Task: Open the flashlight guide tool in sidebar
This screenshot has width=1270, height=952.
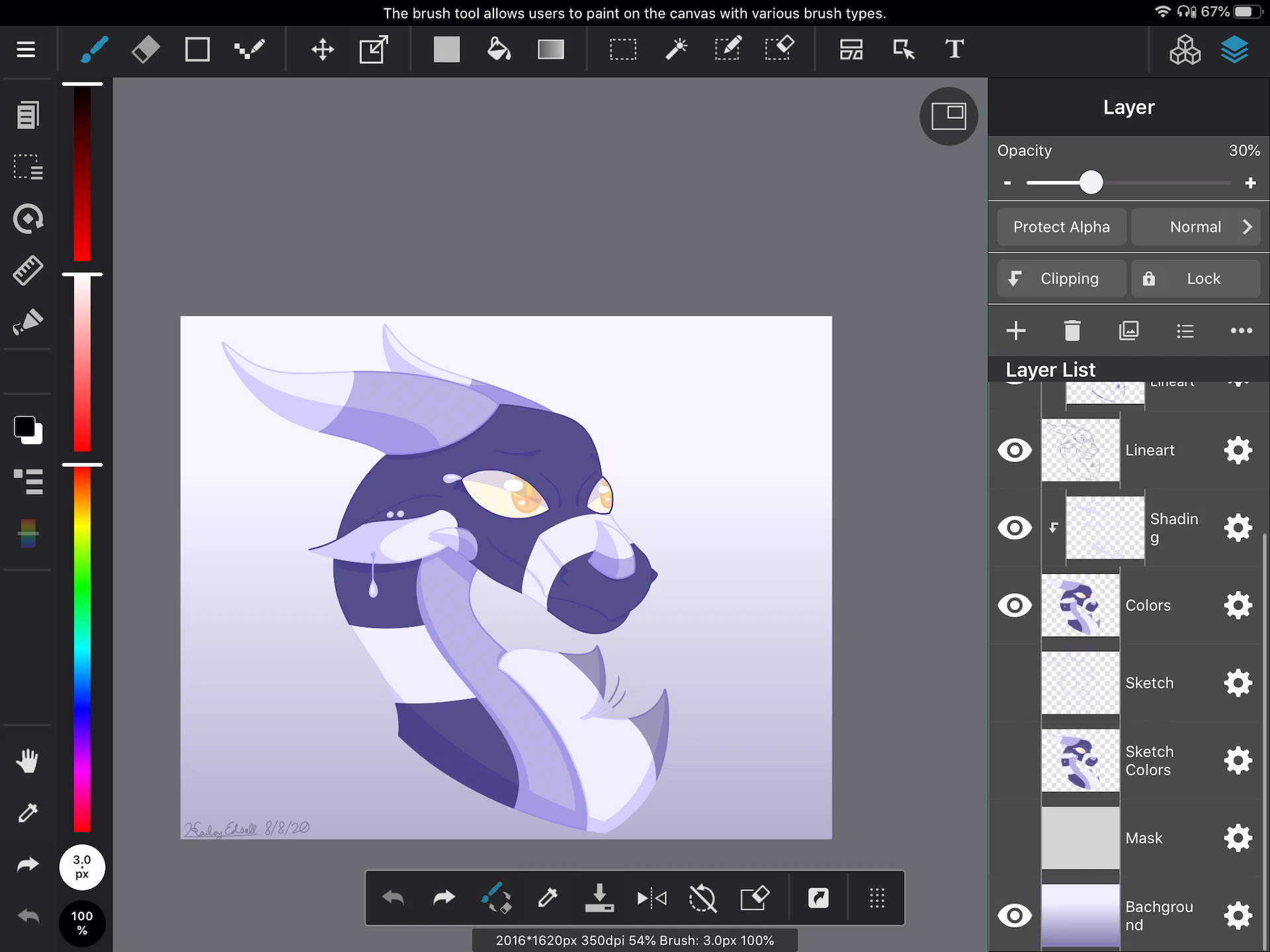Action: [28, 322]
